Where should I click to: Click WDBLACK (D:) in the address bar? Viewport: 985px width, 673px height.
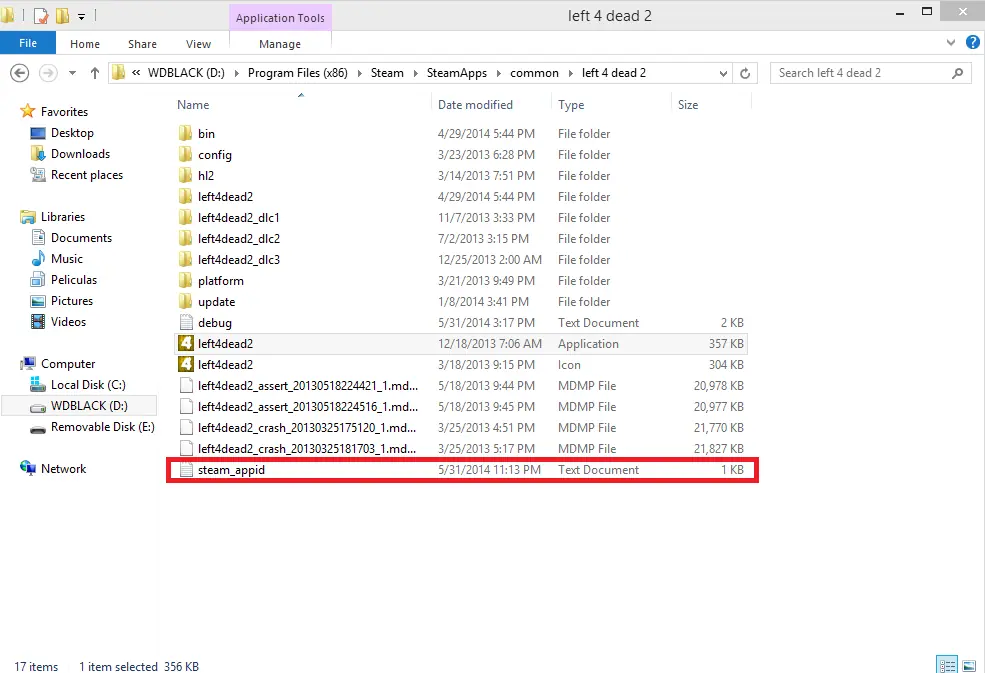coord(186,73)
